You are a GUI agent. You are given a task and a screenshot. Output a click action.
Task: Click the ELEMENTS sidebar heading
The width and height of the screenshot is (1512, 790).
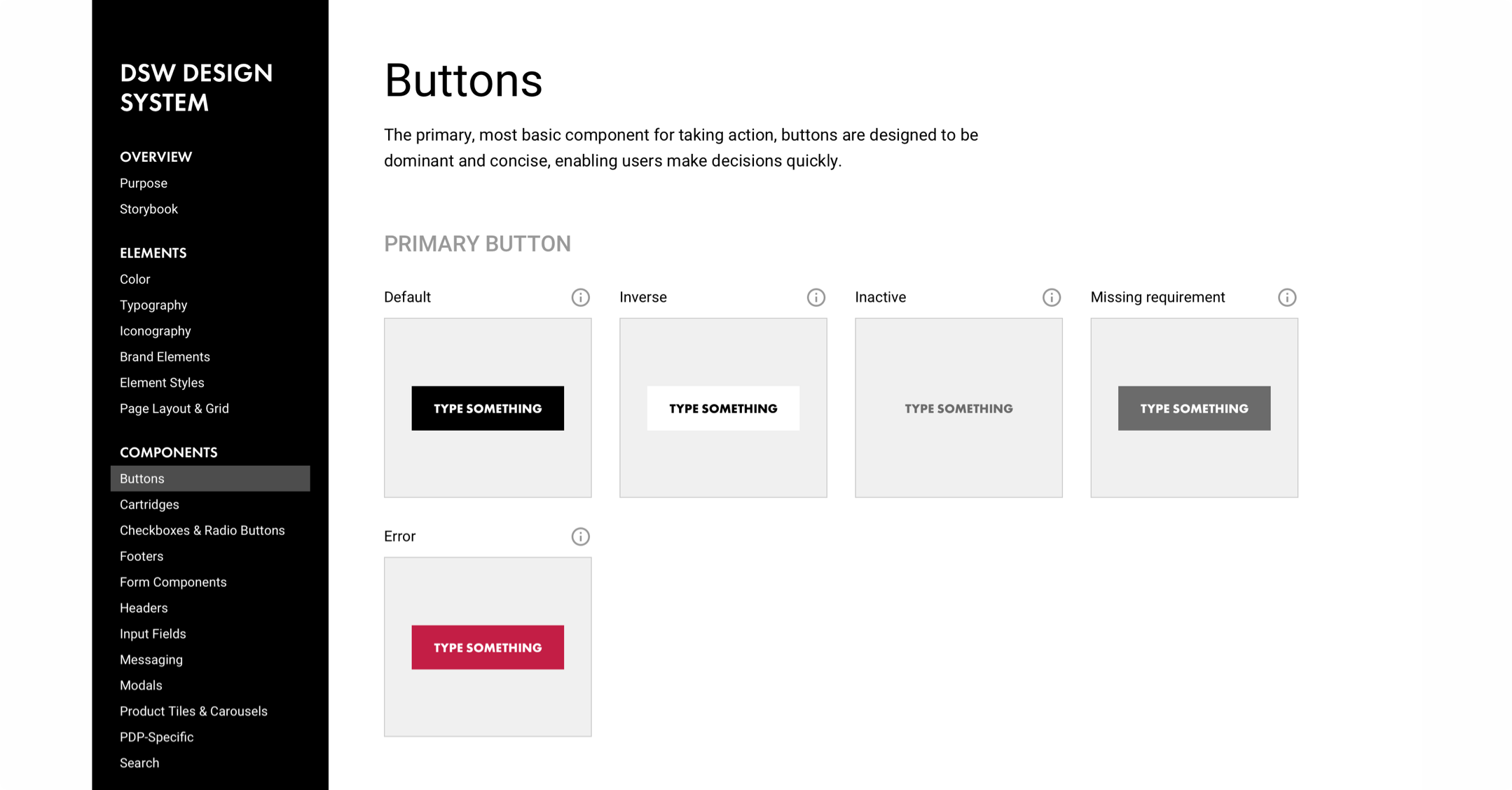click(x=153, y=253)
